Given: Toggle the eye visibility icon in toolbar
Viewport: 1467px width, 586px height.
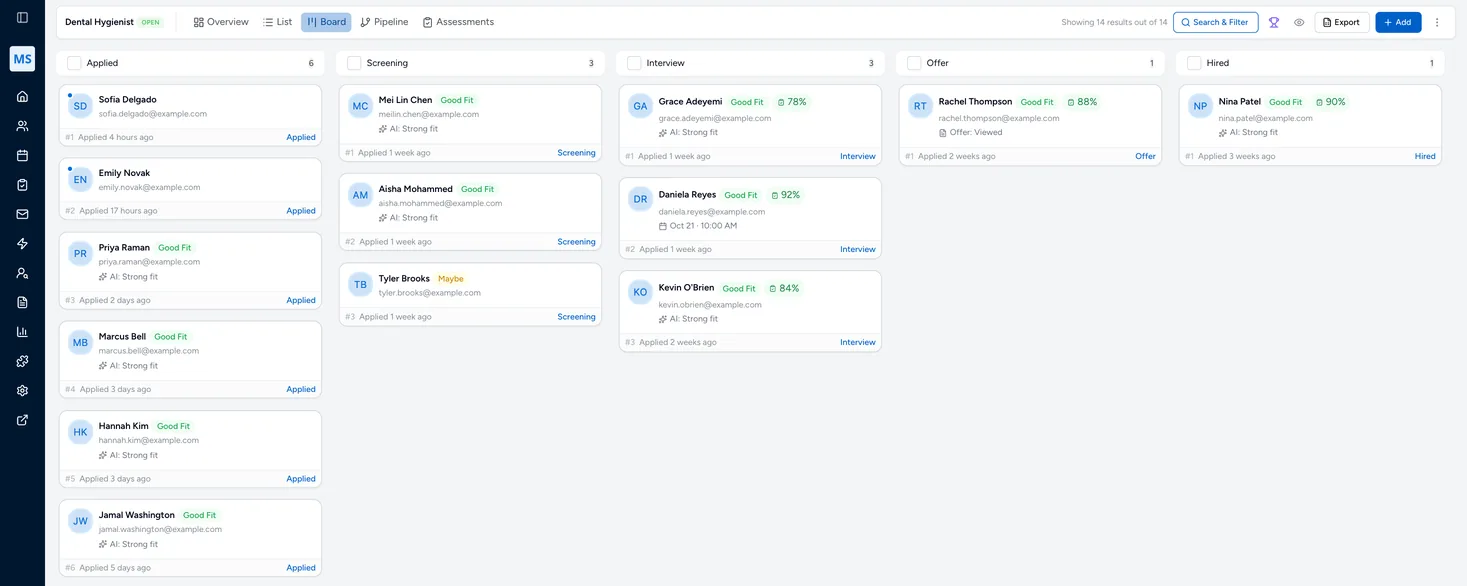Looking at the screenshot, I should pyautogui.click(x=1299, y=22).
